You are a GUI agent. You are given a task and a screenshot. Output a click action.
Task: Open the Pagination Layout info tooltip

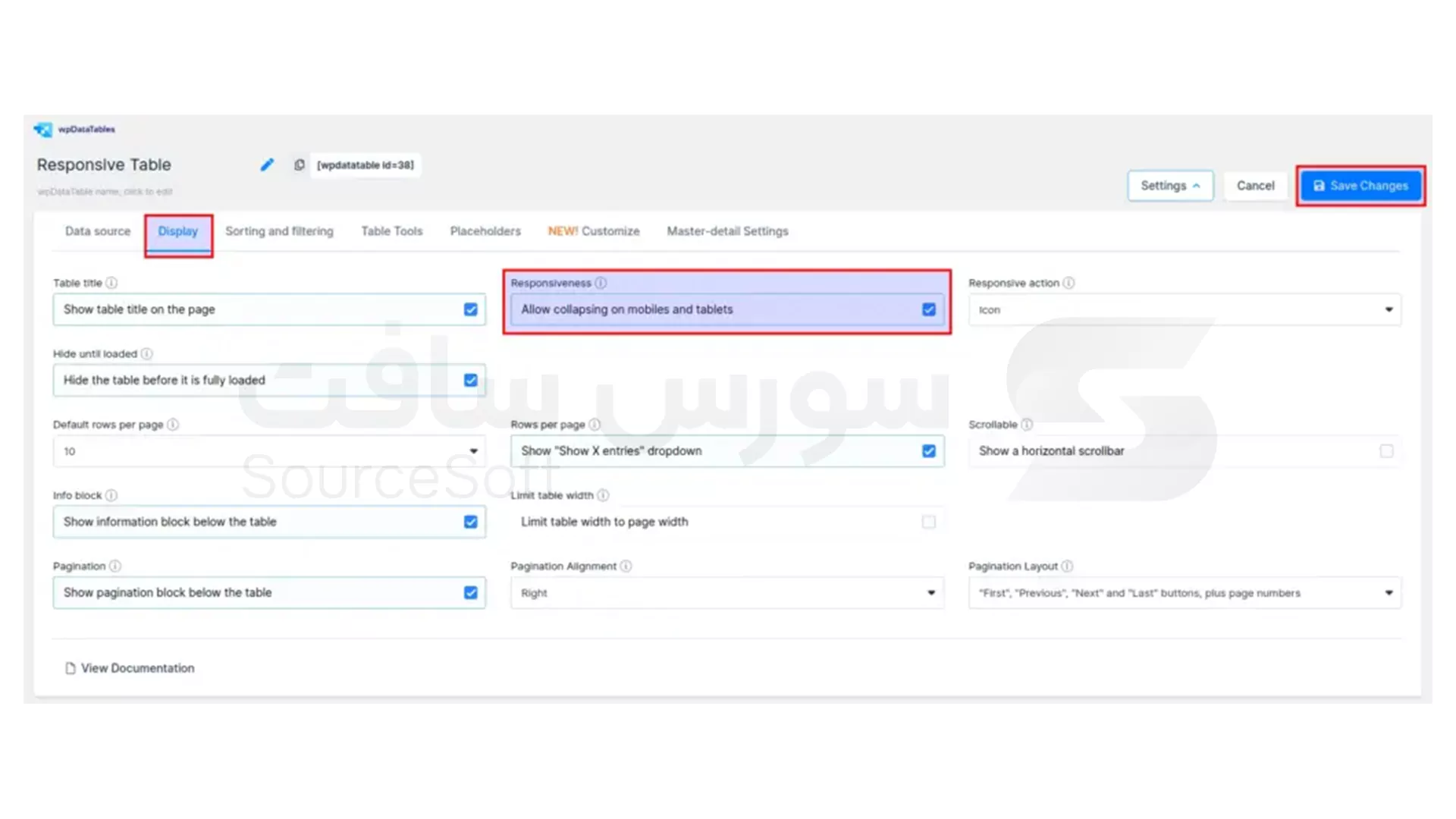click(1068, 566)
